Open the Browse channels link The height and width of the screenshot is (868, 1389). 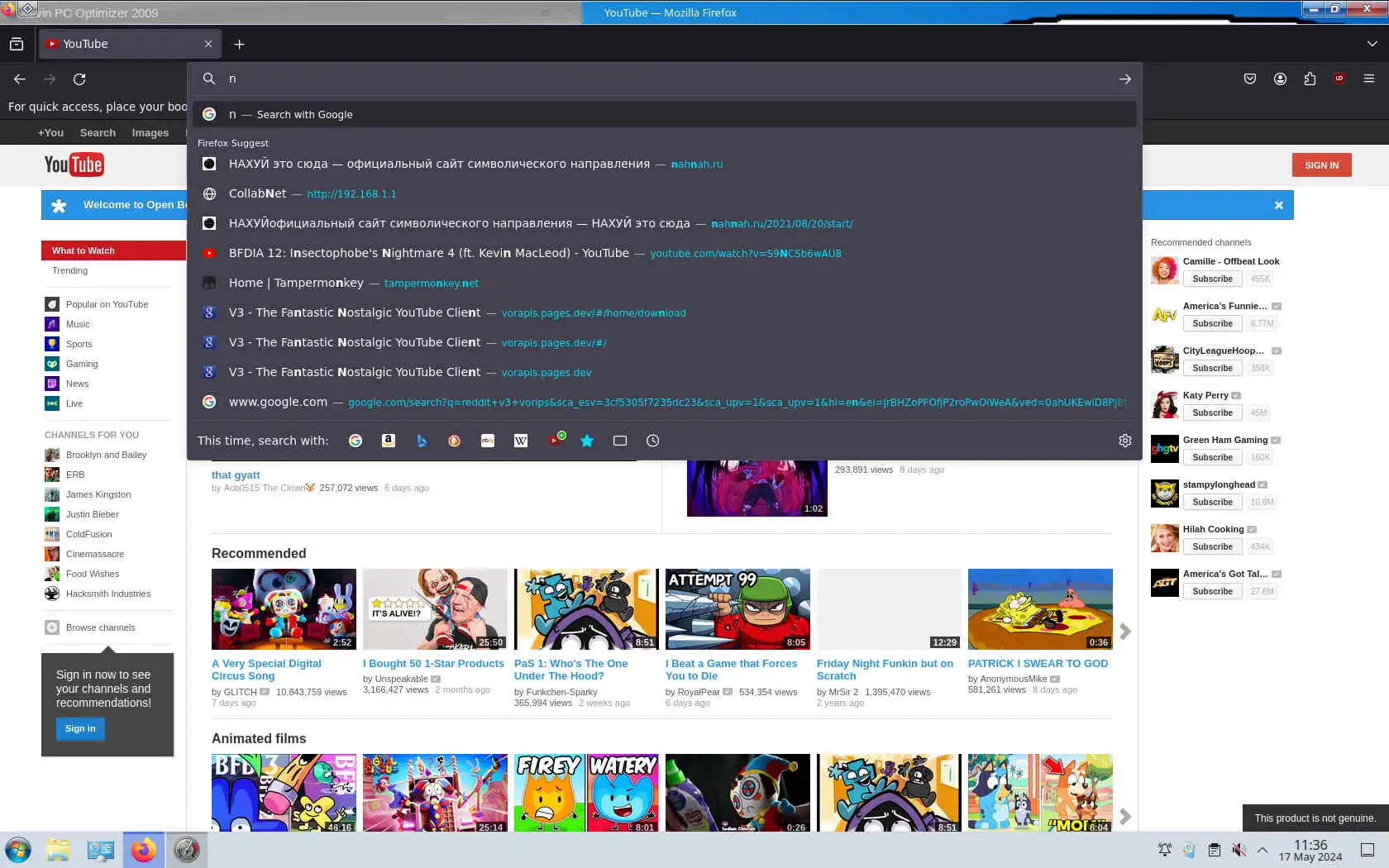100,627
